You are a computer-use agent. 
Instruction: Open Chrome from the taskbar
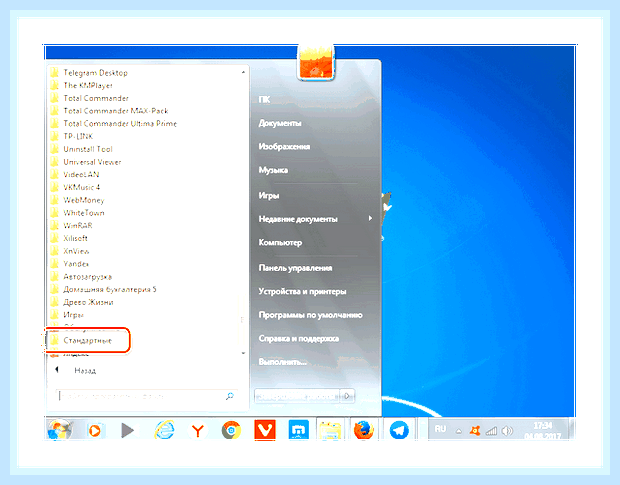pos(231,430)
